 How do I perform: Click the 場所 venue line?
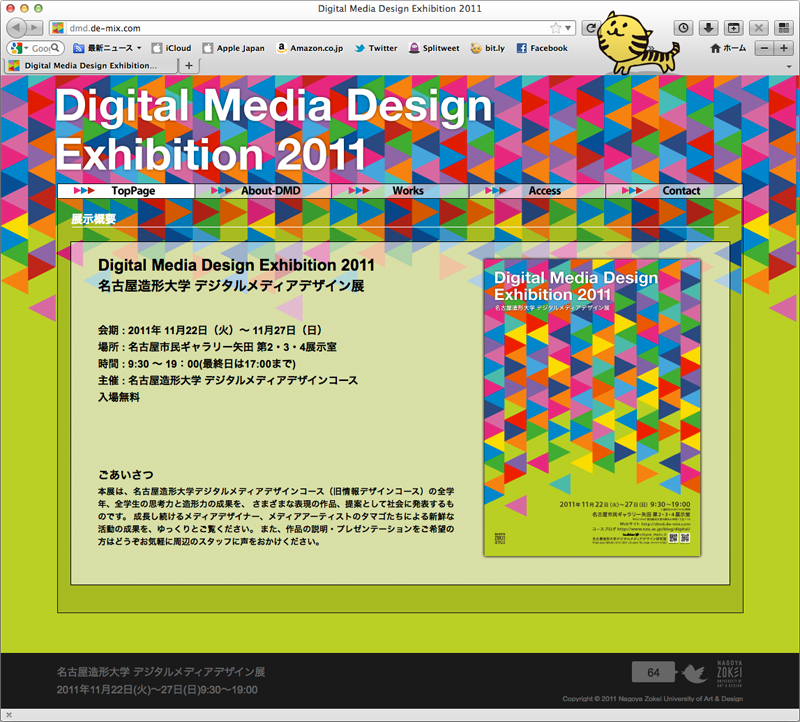pyautogui.click(x=217, y=347)
